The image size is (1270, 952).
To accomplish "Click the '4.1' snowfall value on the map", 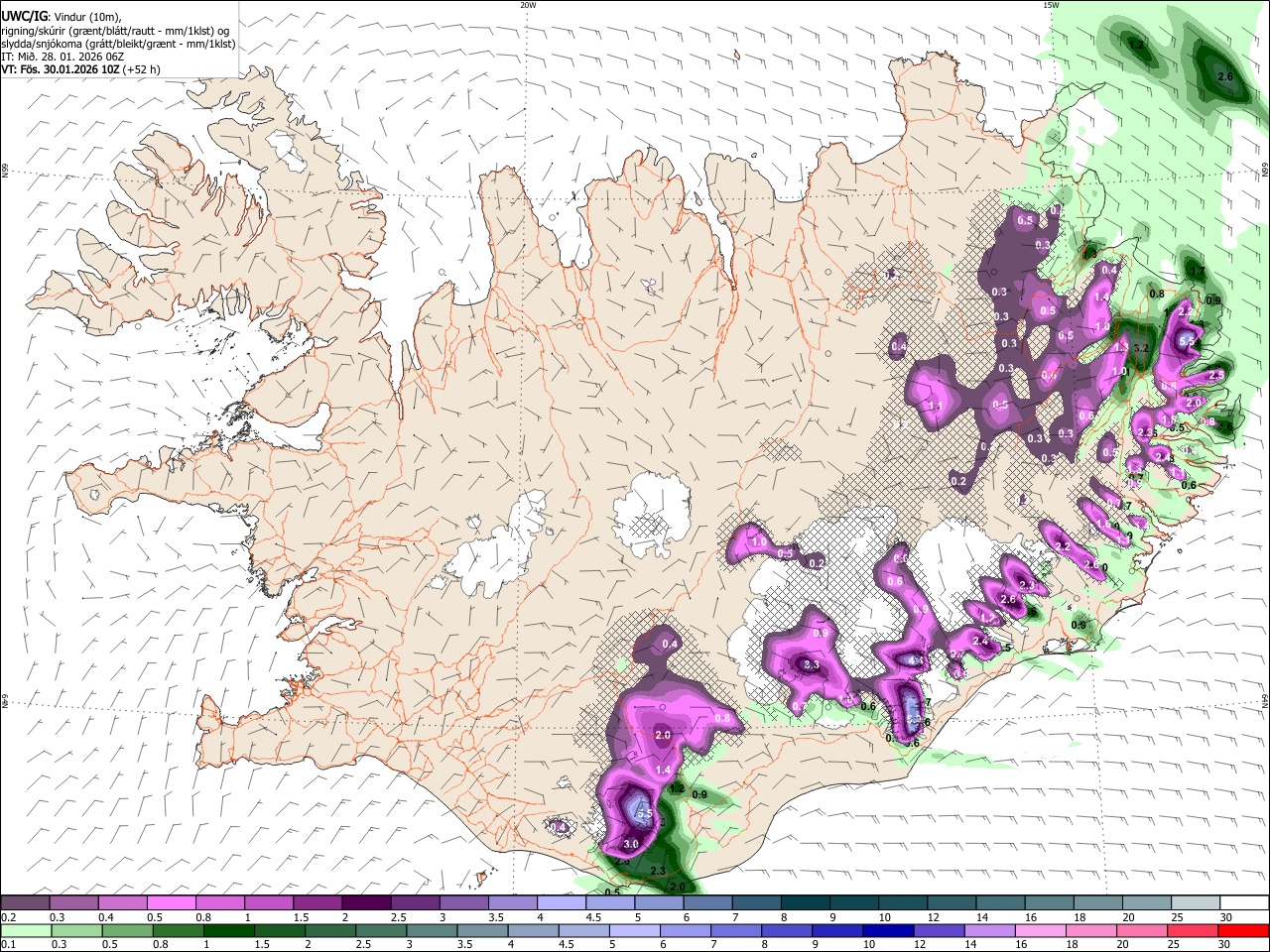I will tap(917, 659).
